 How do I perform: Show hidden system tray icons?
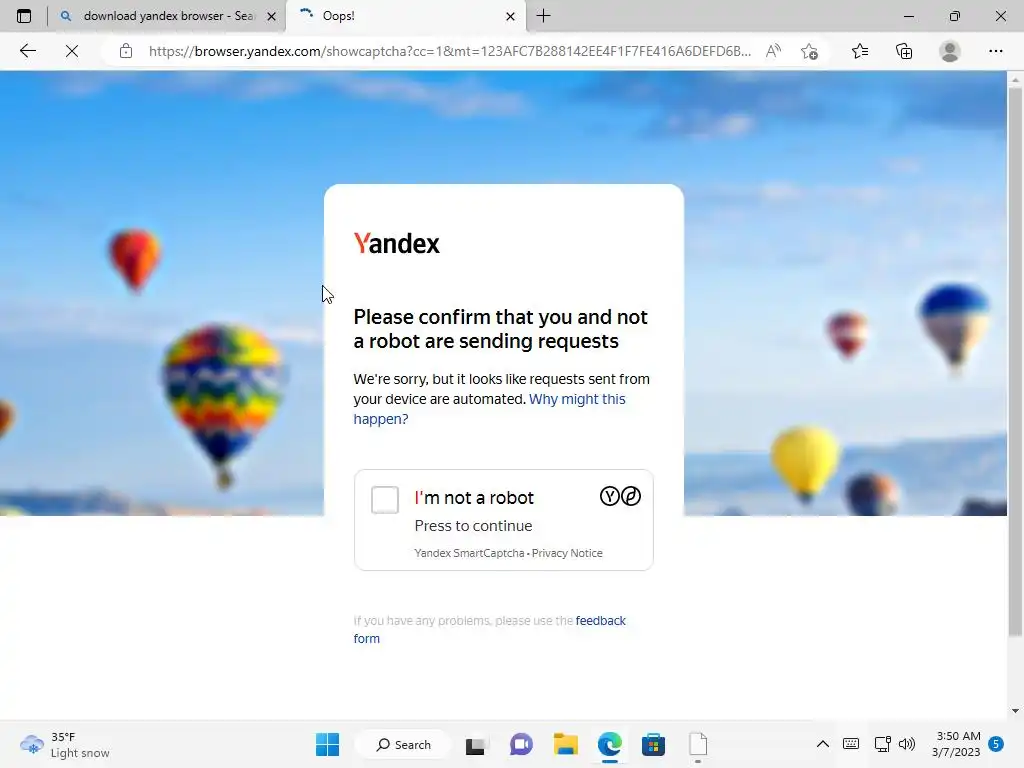(823, 744)
